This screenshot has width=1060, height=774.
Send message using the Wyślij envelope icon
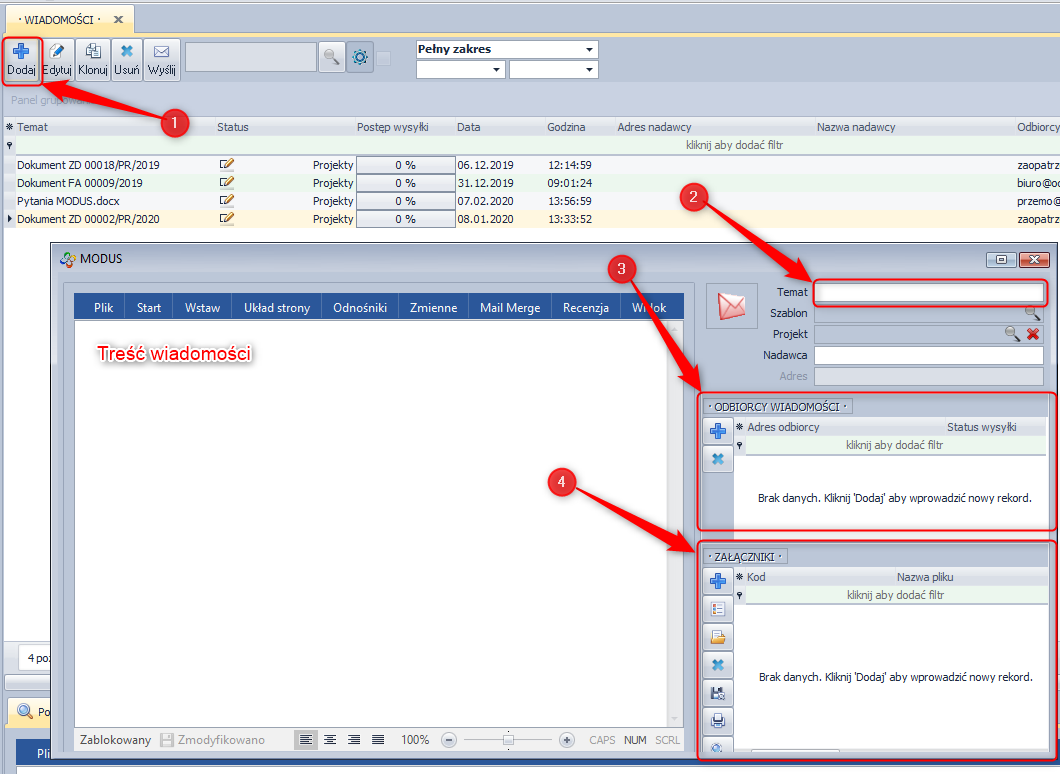pos(161,60)
